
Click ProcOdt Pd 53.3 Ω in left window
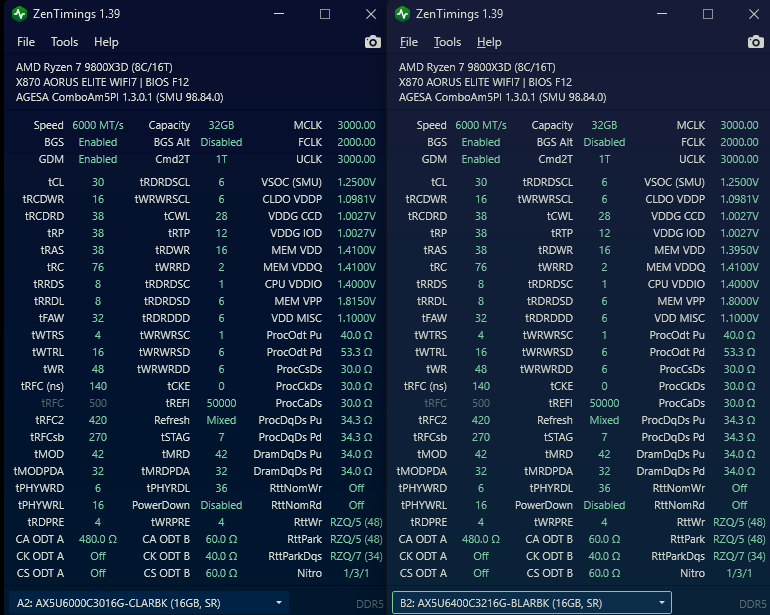(x=356, y=352)
